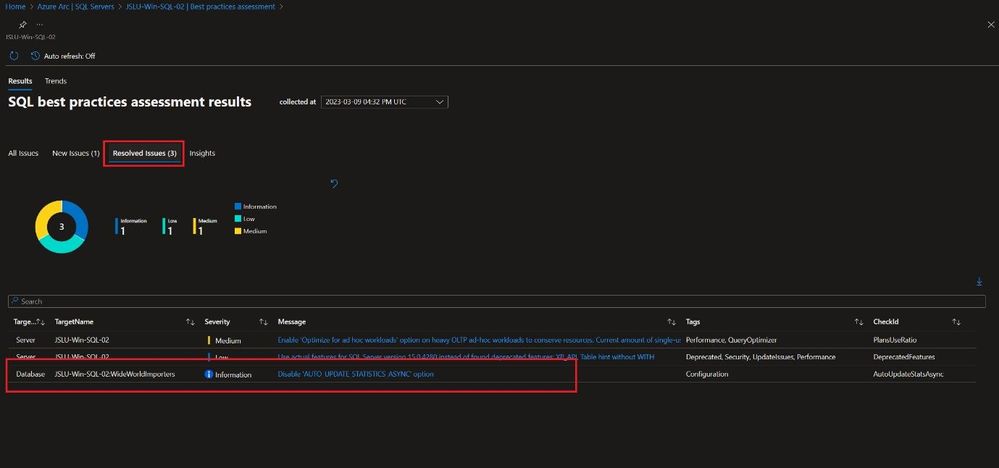Click the yellow Medium severity marker in the PlansUseRatio row
This screenshot has width=999, height=468.
point(208,341)
